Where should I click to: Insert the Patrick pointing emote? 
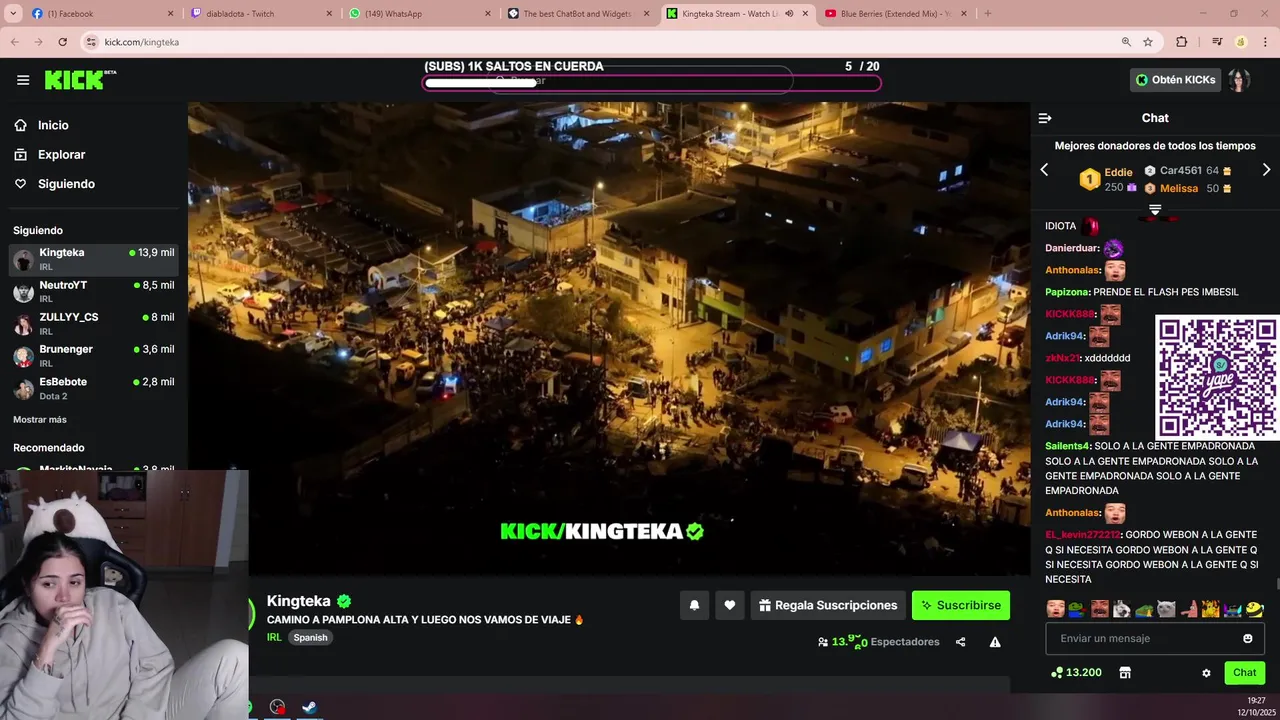coord(1188,609)
